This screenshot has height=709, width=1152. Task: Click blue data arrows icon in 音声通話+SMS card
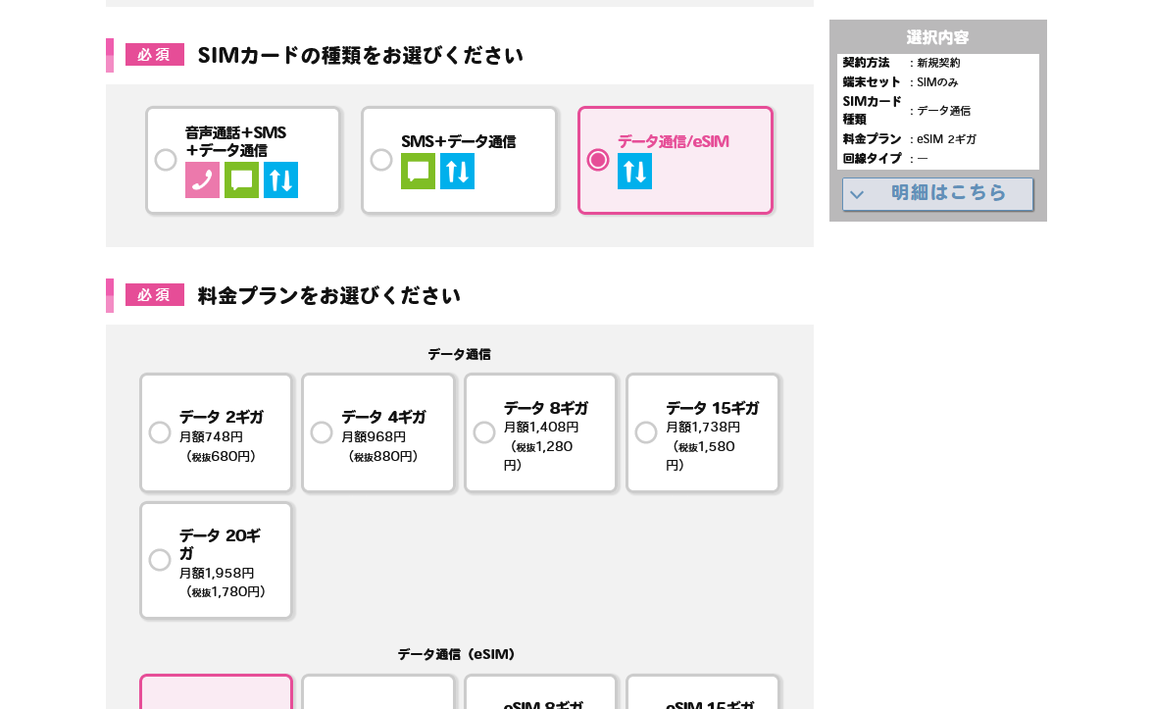[281, 180]
